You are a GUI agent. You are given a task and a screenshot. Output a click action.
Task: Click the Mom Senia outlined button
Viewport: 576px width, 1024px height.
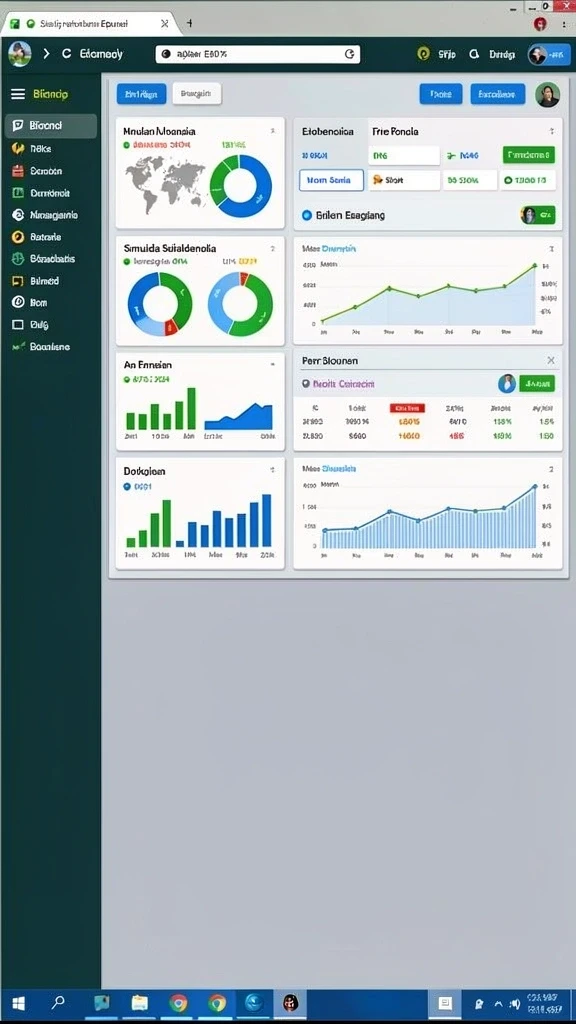[331, 180]
